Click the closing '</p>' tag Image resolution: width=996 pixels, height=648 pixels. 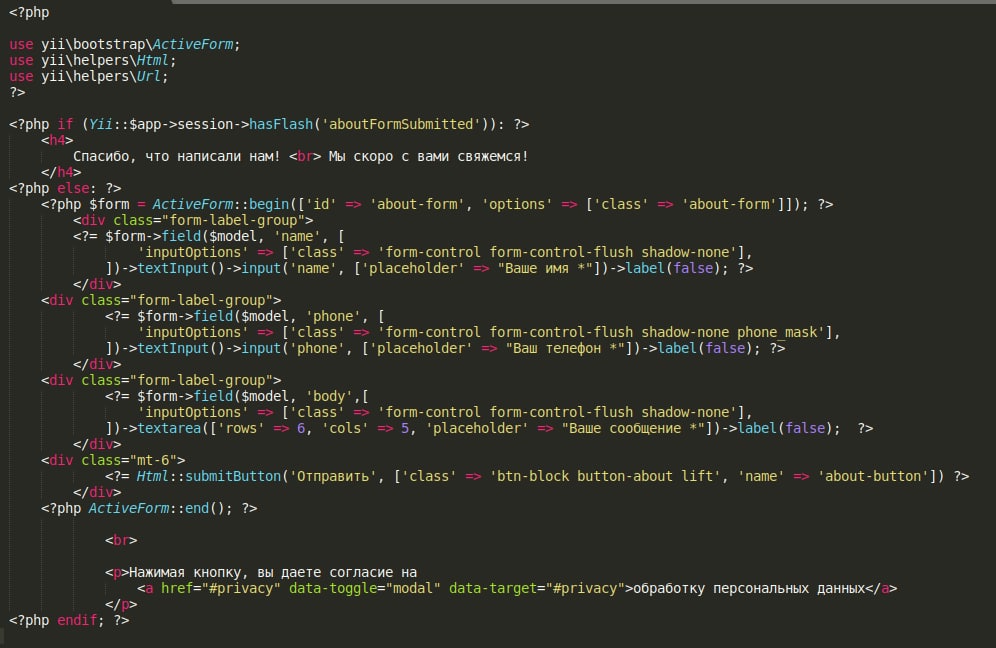point(121,604)
